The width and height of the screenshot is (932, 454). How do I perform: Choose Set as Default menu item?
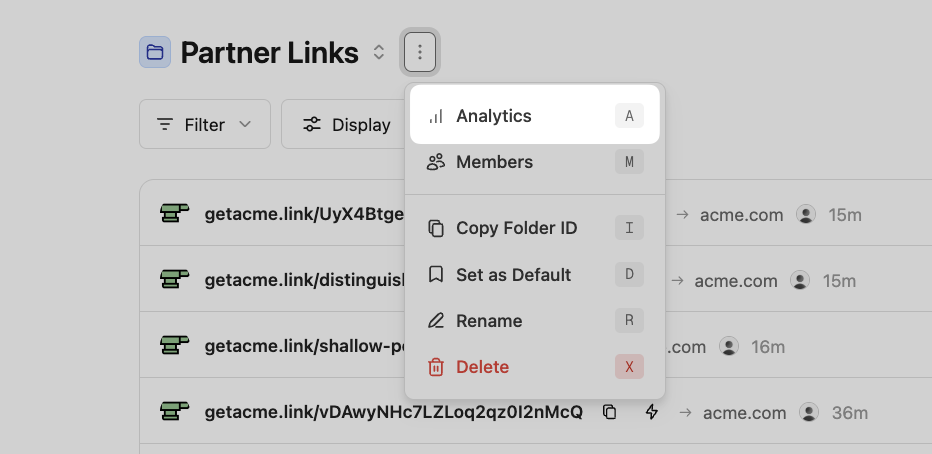535,275
